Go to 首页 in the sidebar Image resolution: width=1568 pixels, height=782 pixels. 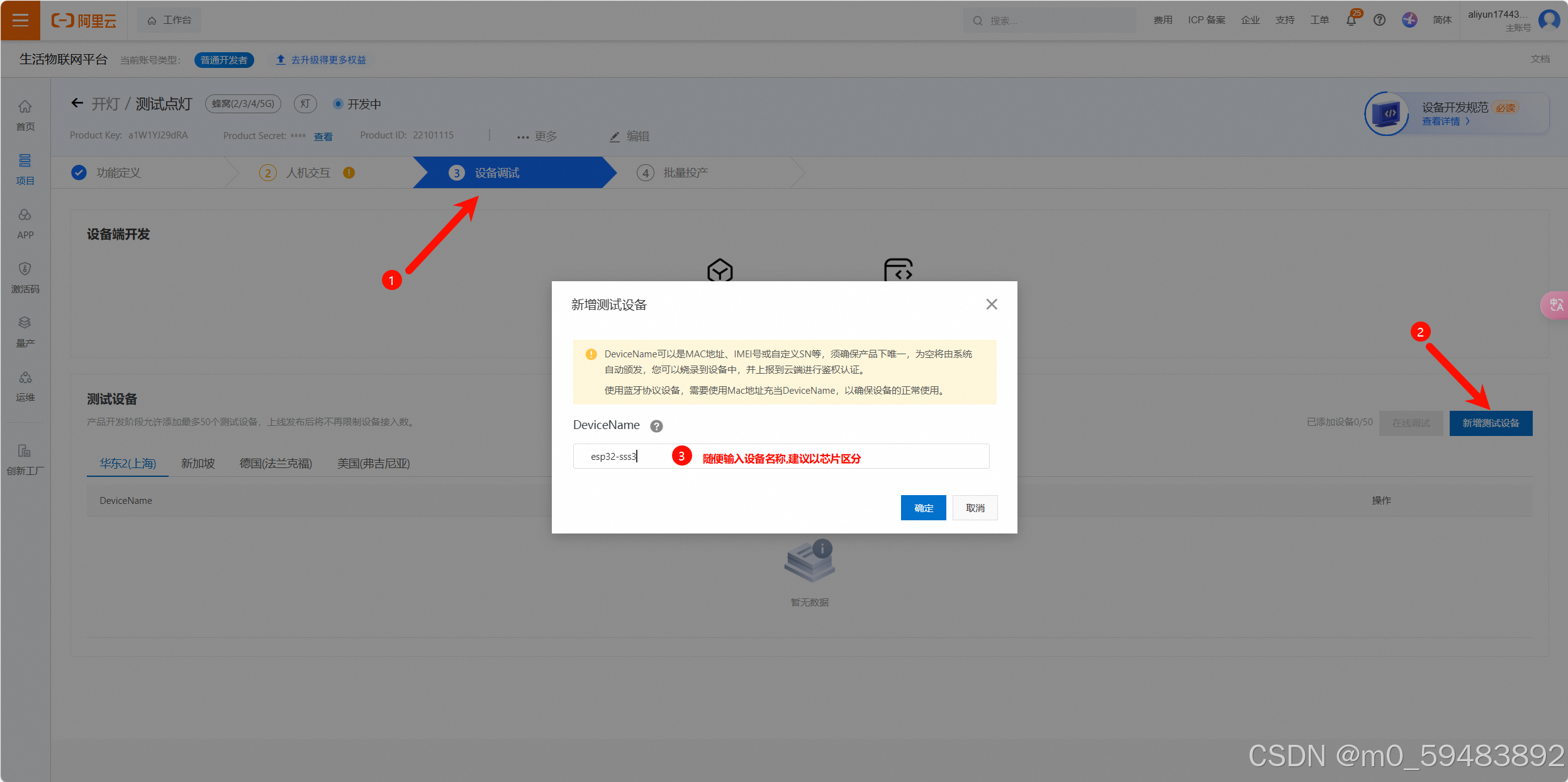click(x=25, y=115)
